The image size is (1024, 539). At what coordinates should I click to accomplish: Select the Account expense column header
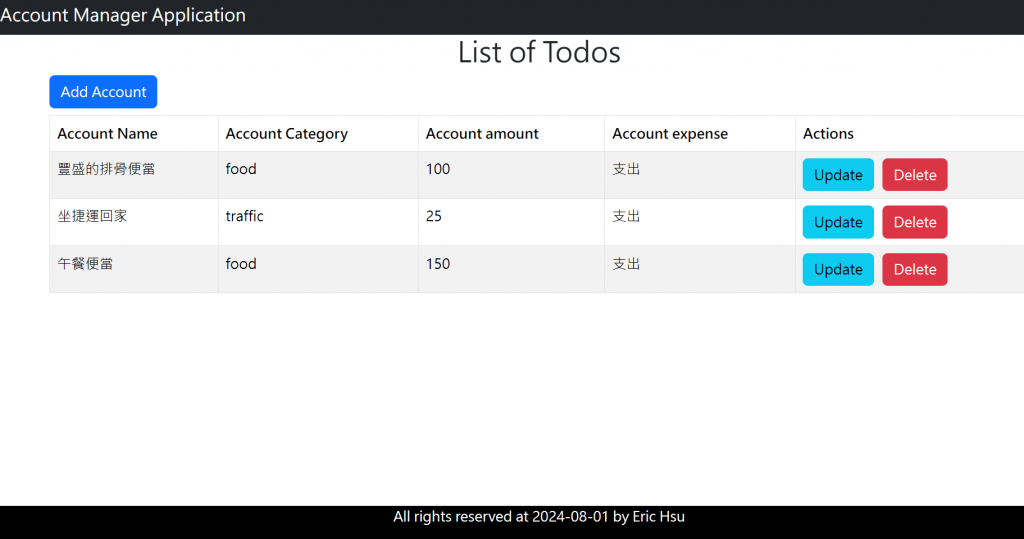670,134
